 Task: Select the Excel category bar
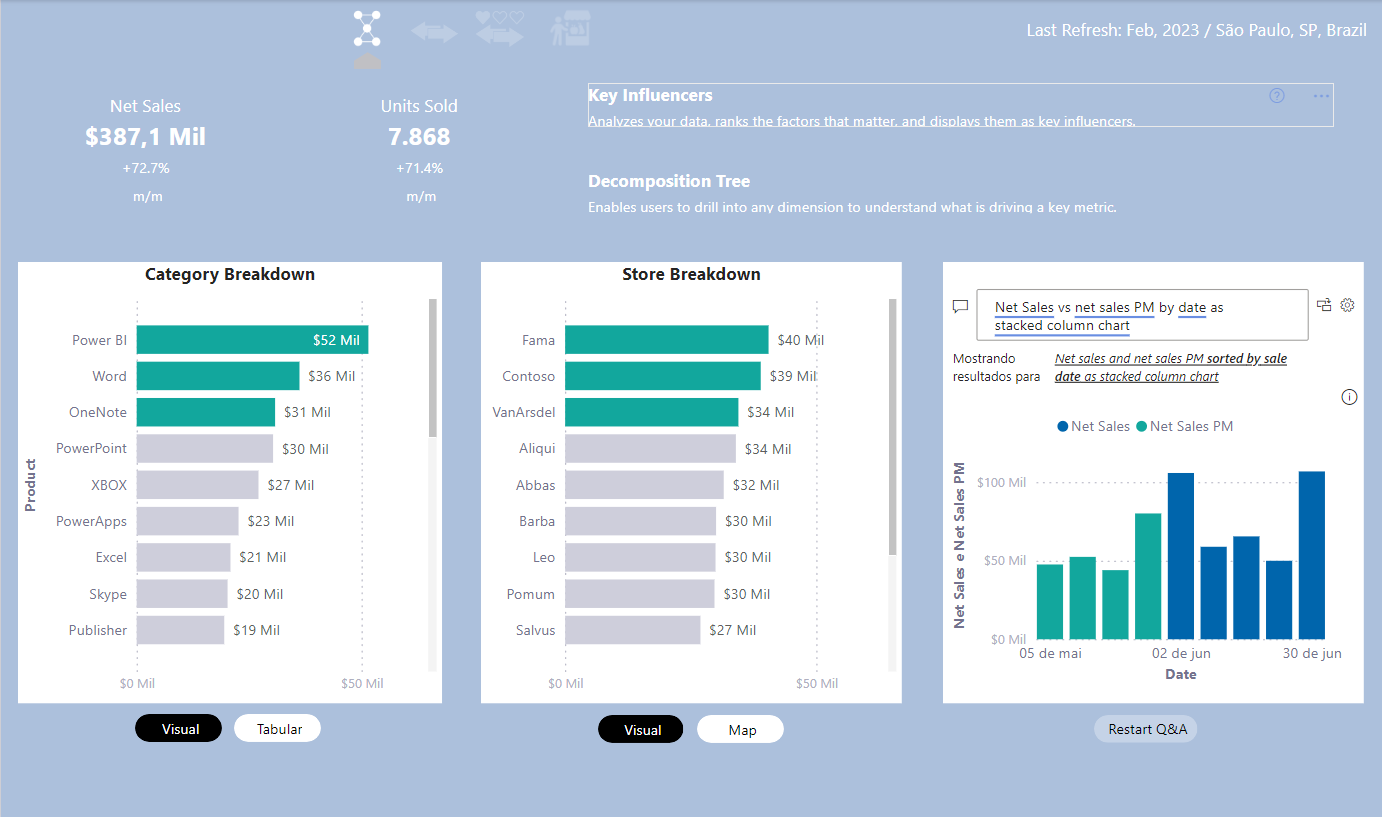[184, 557]
